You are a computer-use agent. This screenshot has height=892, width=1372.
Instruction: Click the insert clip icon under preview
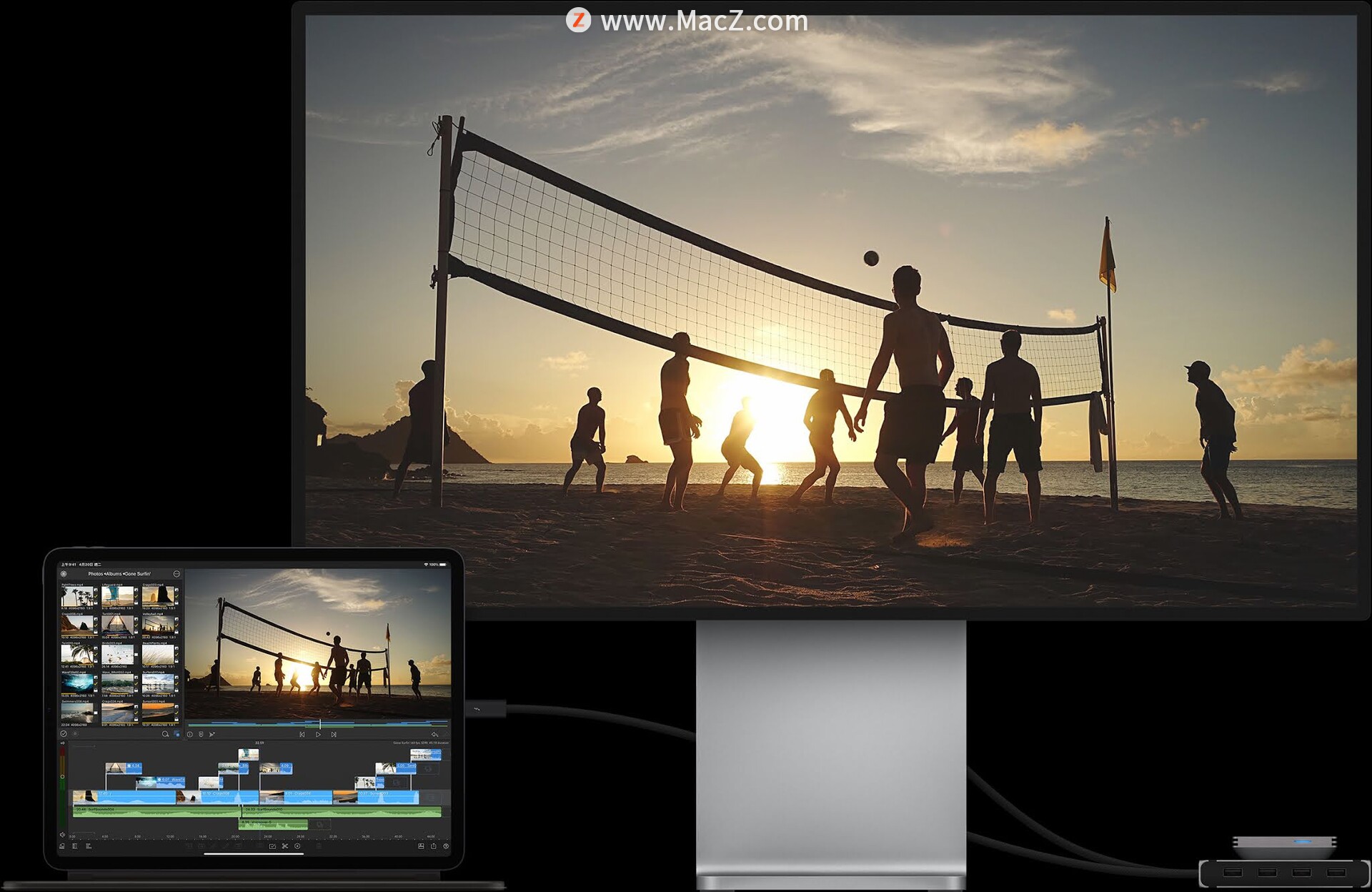coord(212,734)
